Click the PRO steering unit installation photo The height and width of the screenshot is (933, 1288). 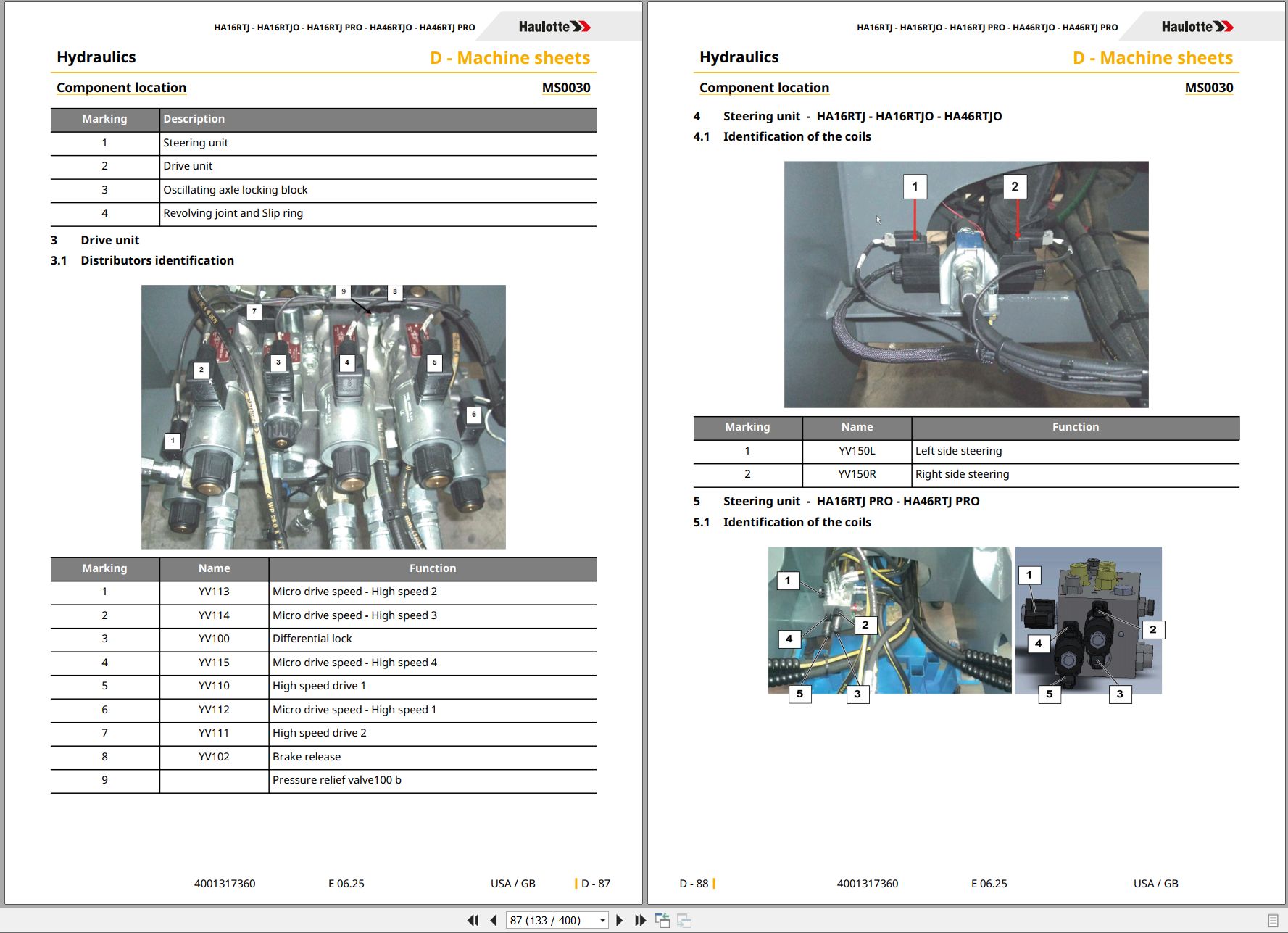point(889,621)
